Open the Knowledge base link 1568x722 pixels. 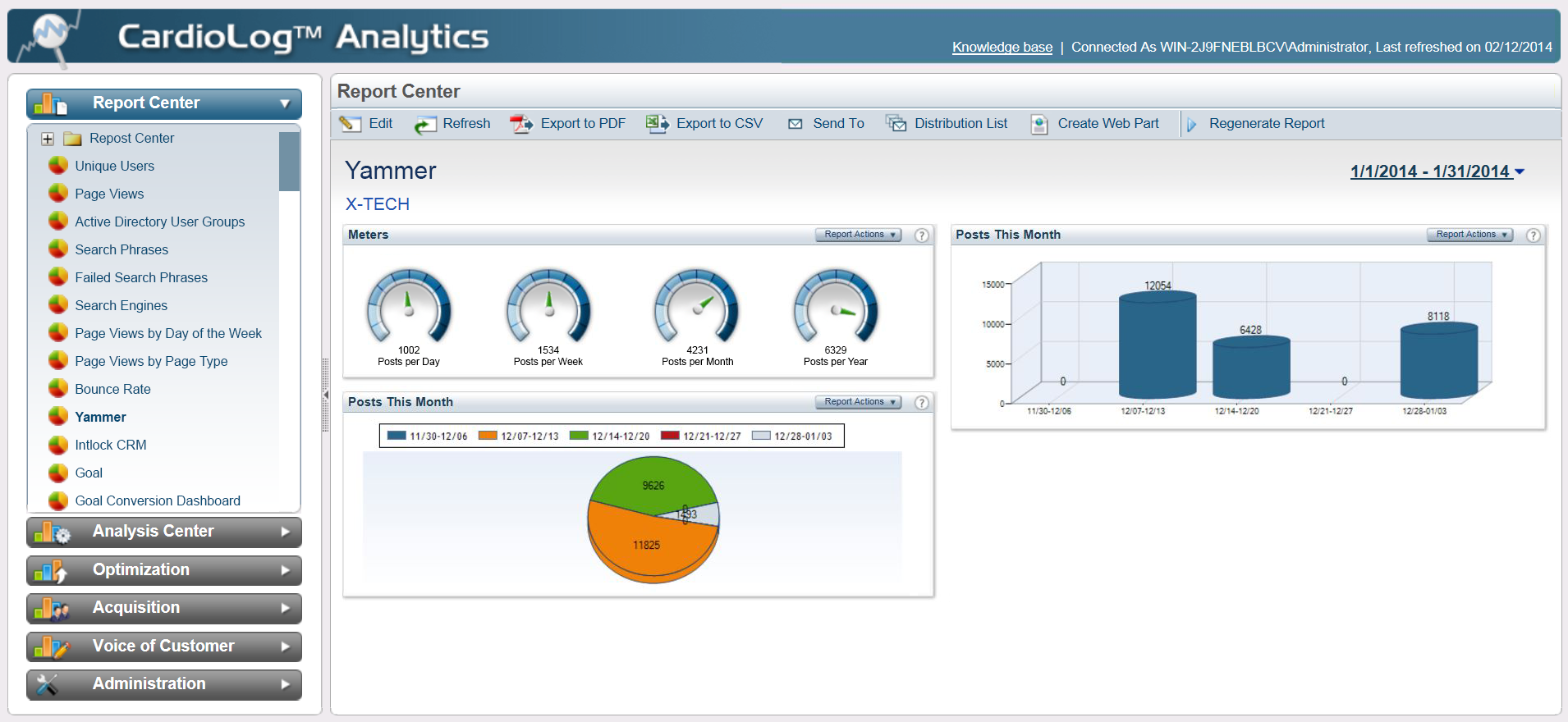coord(1002,48)
